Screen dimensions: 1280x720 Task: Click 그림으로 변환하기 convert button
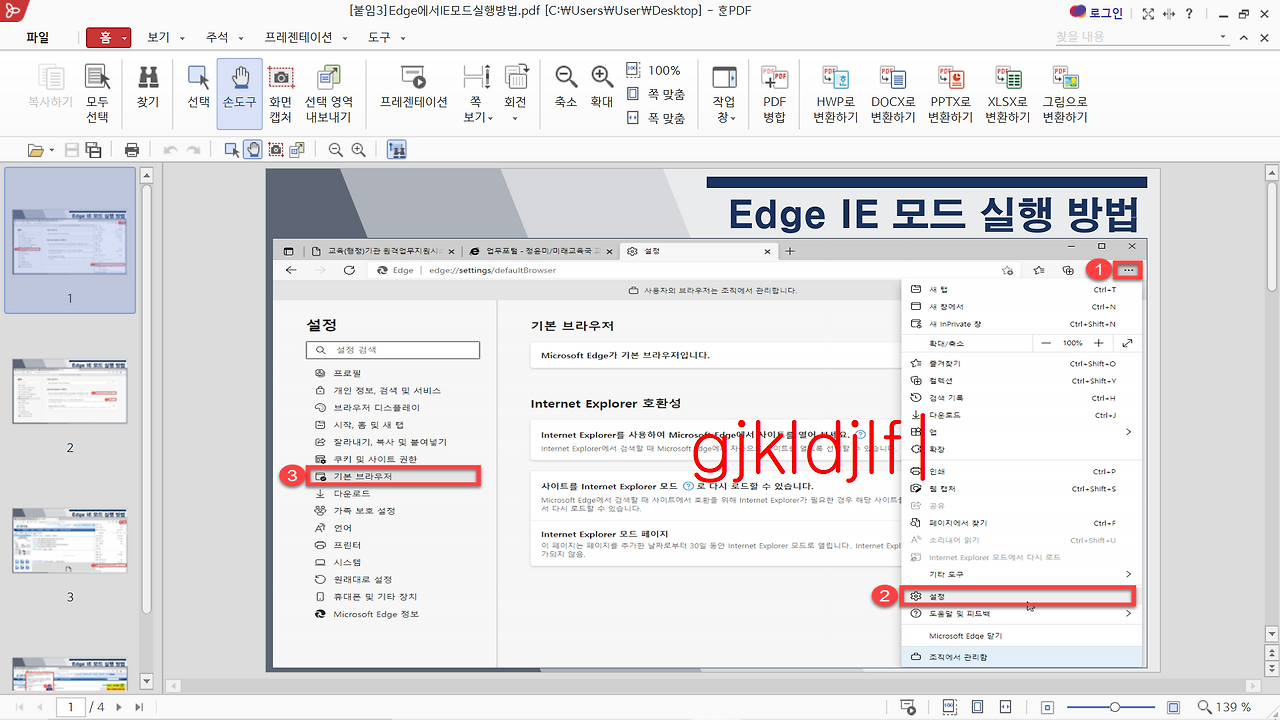[1065, 94]
